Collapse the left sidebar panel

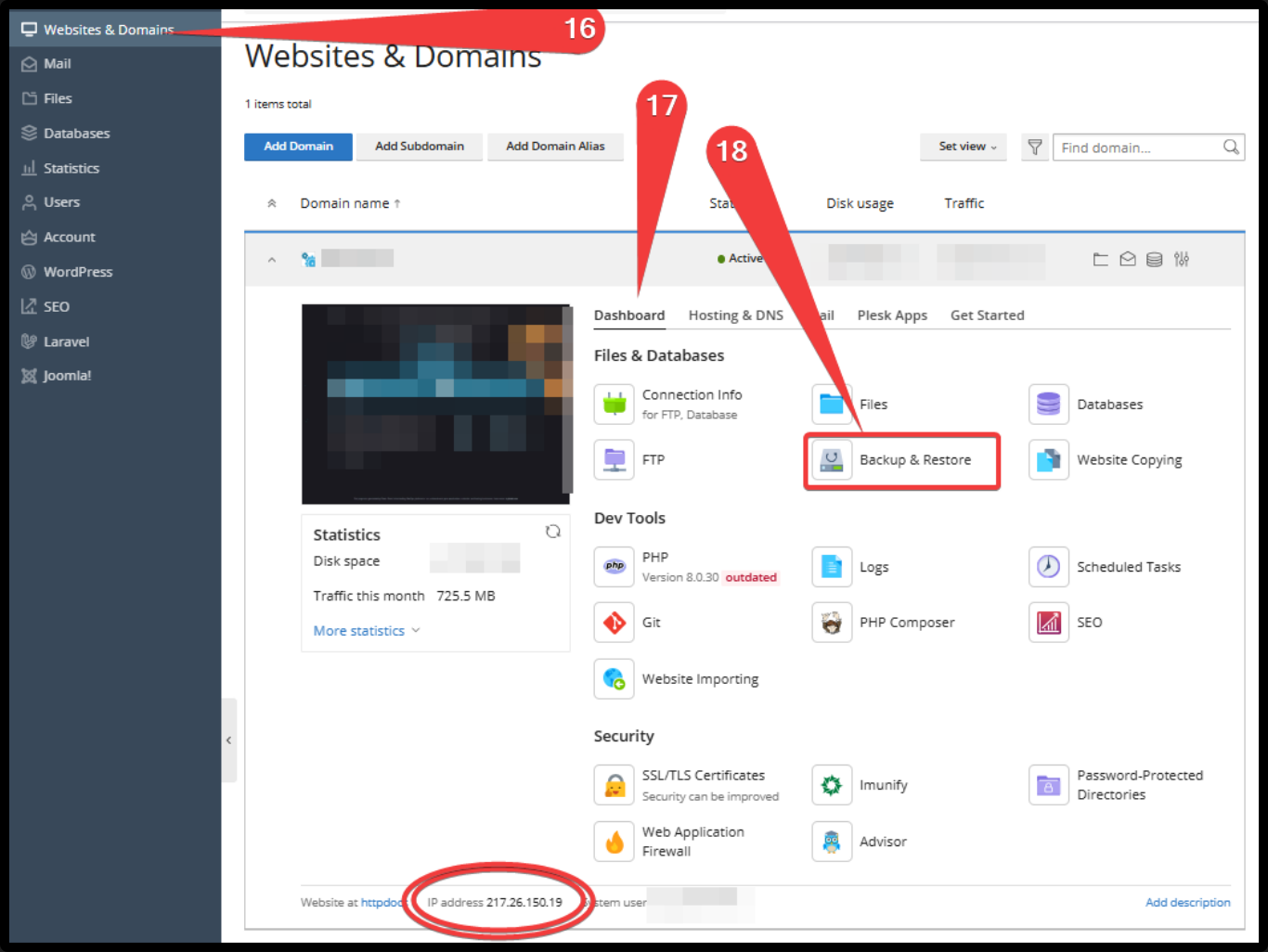pyautogui.click(x=228, y=740)
